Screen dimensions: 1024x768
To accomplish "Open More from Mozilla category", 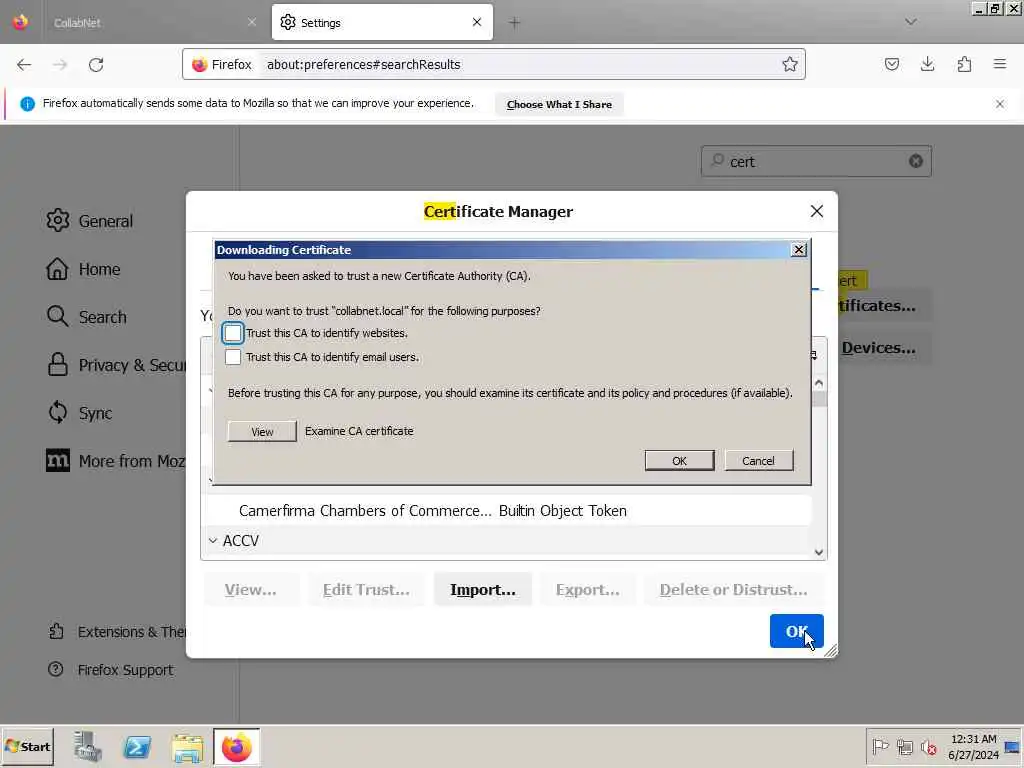I will (116, 461).
